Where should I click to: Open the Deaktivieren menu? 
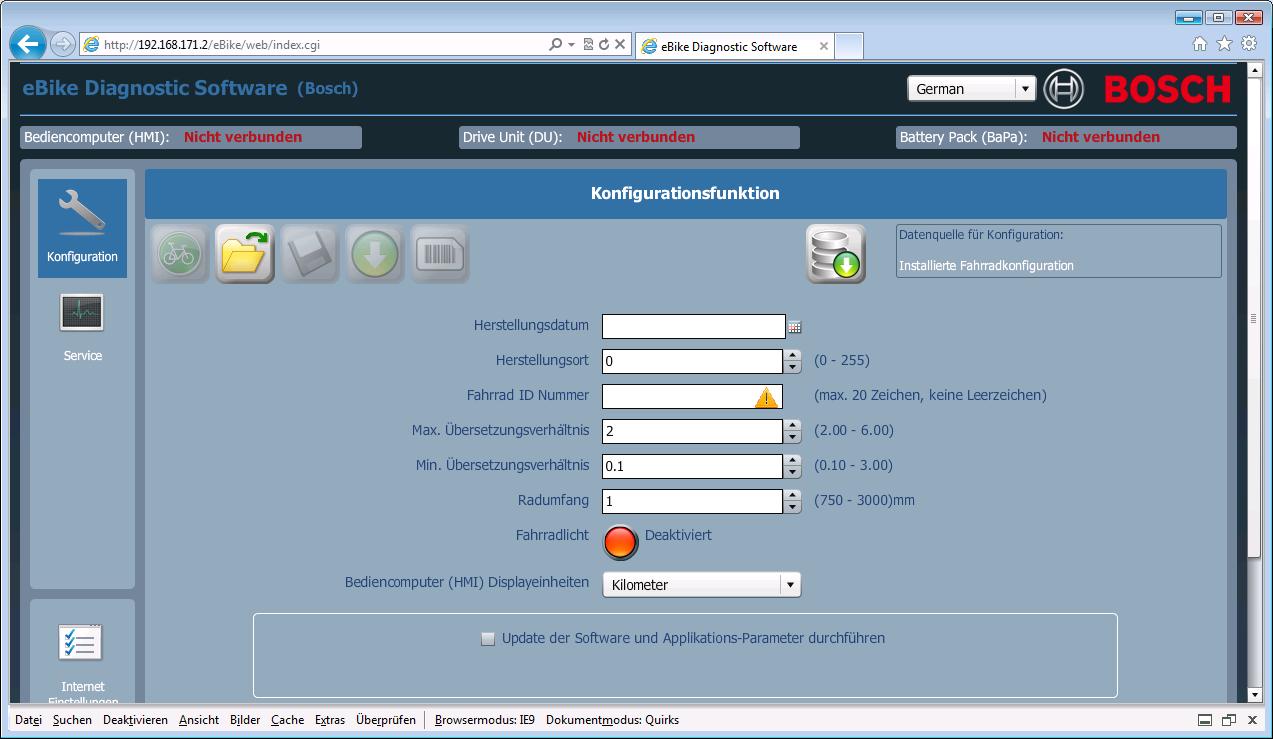click(135, 720)
